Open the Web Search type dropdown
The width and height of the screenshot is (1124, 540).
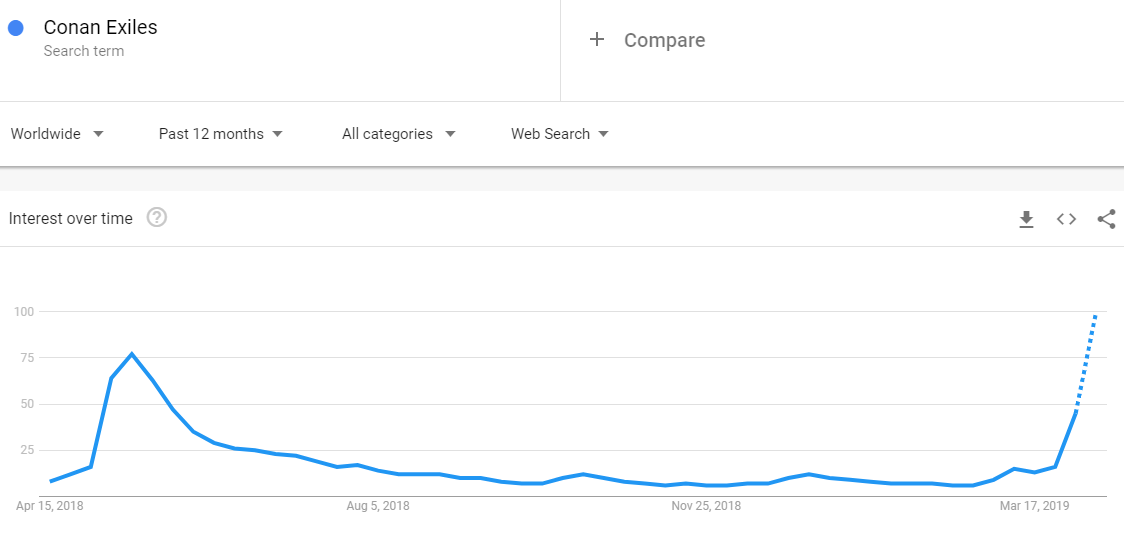tap(560, 134)
